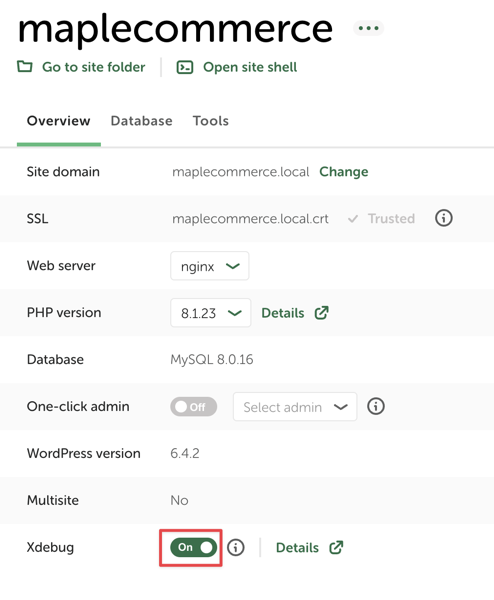Click the SSL row label
The height and width of the screenshot is (600, 494).
pyautogui.click(x=37, y=219)
